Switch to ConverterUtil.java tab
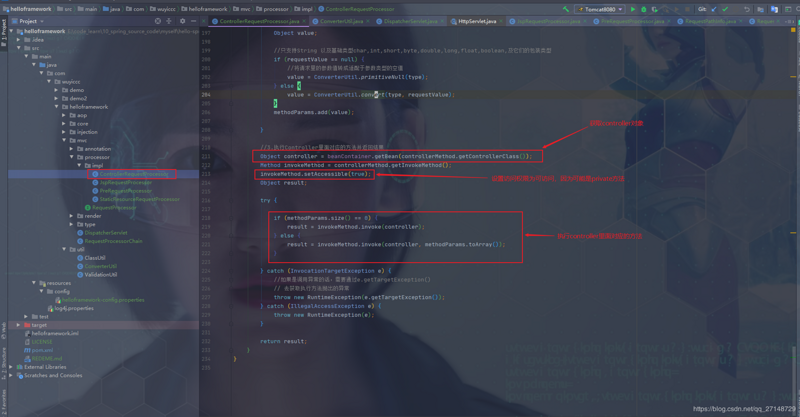The width and height of the screenshot is (800, 417). pyautogui.click(x=341, y=21)
